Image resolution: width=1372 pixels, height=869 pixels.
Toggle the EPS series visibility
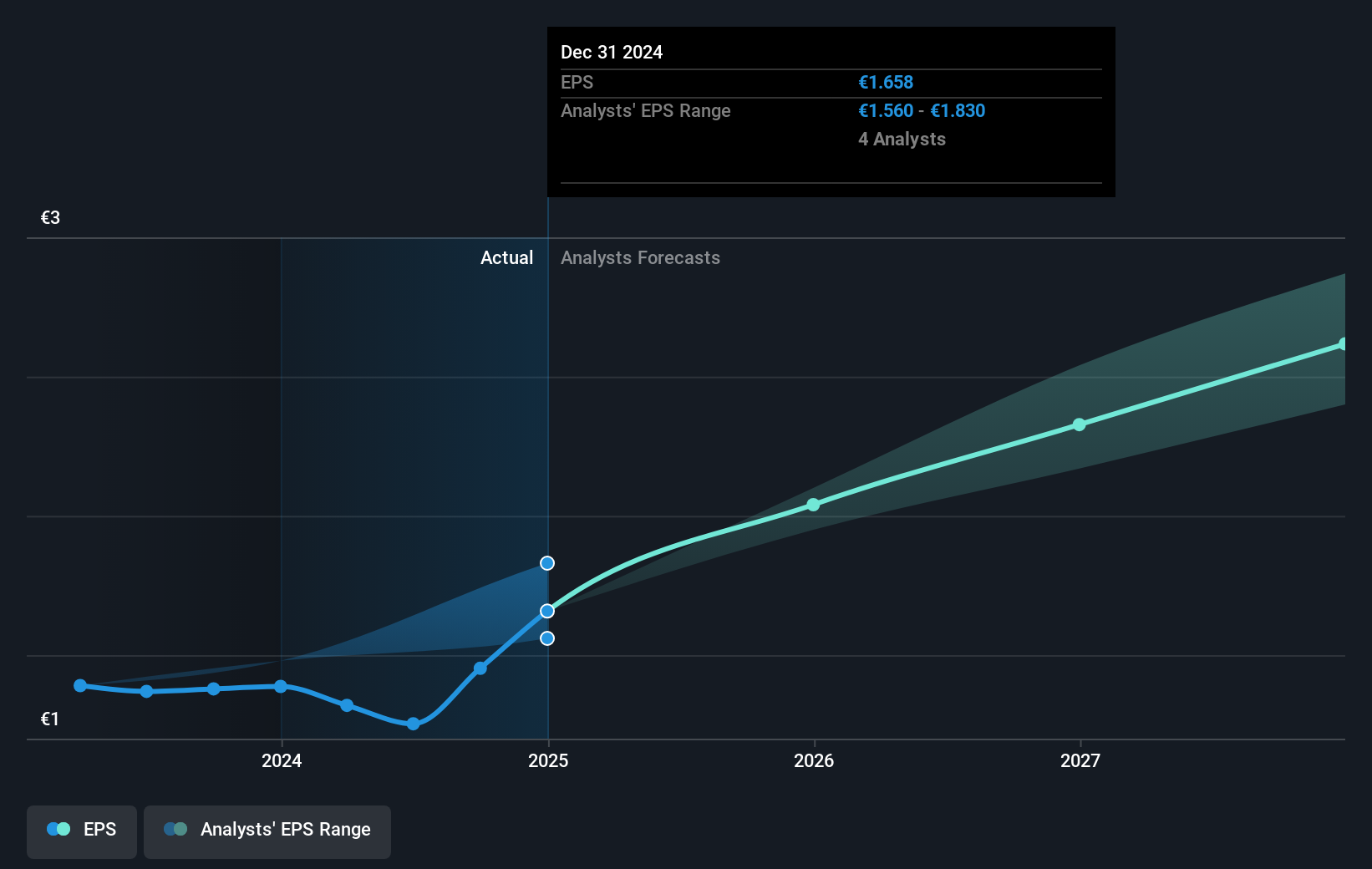pos(81,831)
